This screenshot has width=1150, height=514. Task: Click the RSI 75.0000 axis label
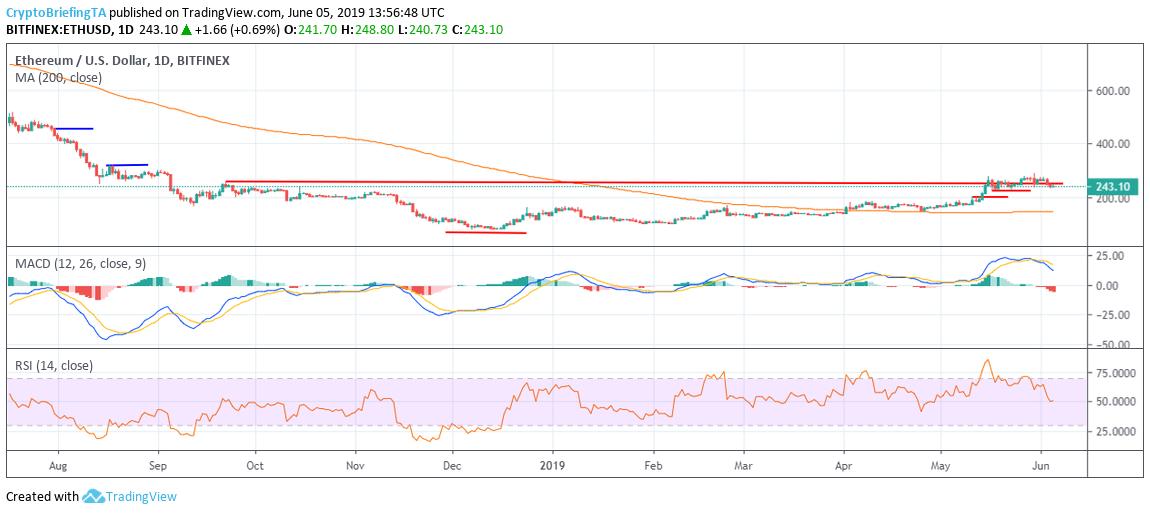1118,372
